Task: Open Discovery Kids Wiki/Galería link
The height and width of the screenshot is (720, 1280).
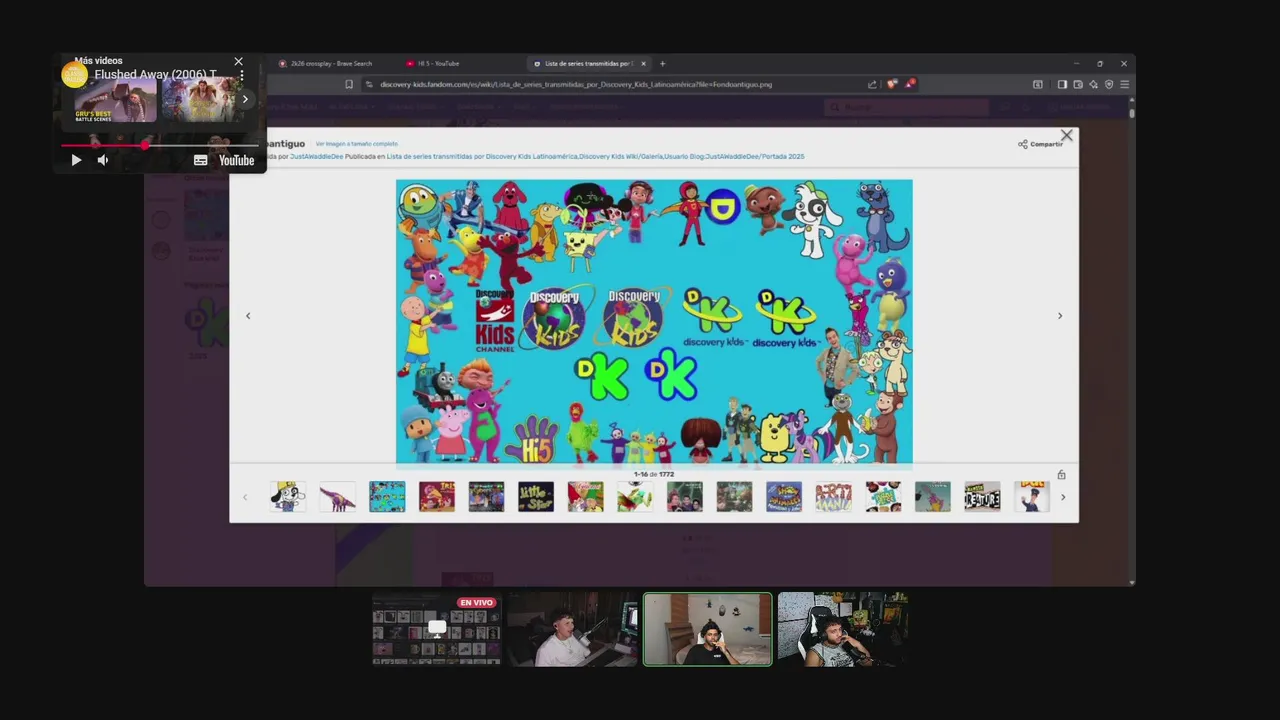Action: 620,156
